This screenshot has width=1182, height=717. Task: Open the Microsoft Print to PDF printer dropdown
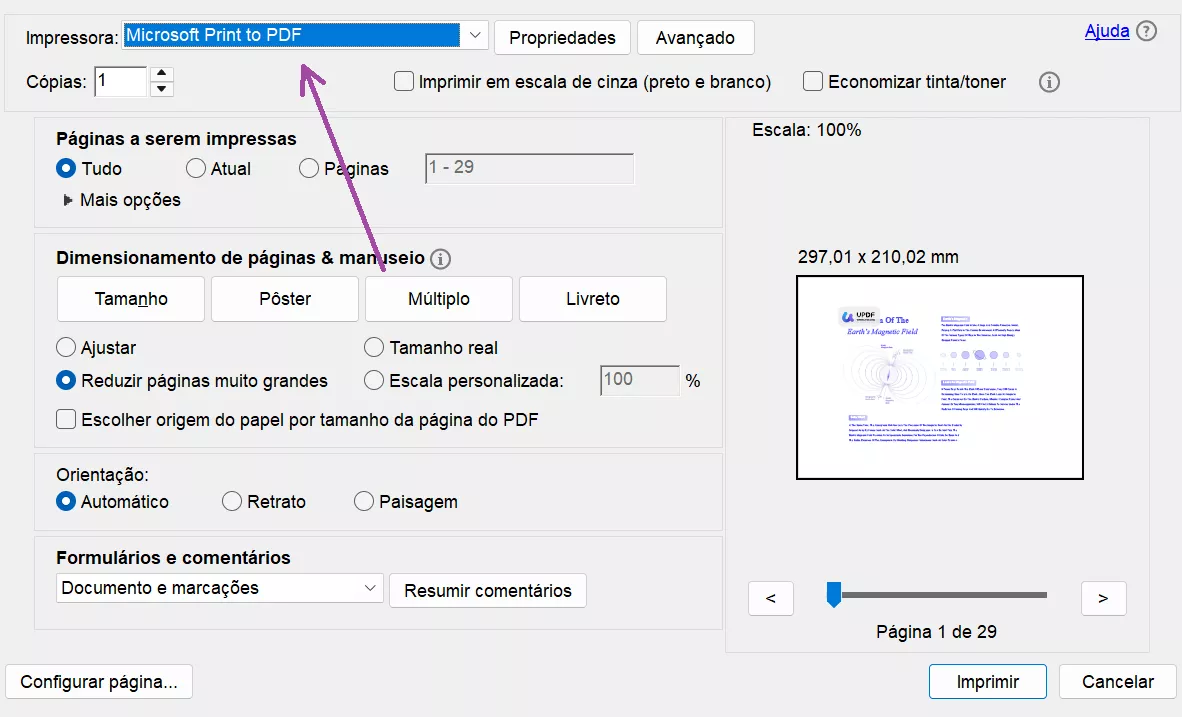[474, 34]
